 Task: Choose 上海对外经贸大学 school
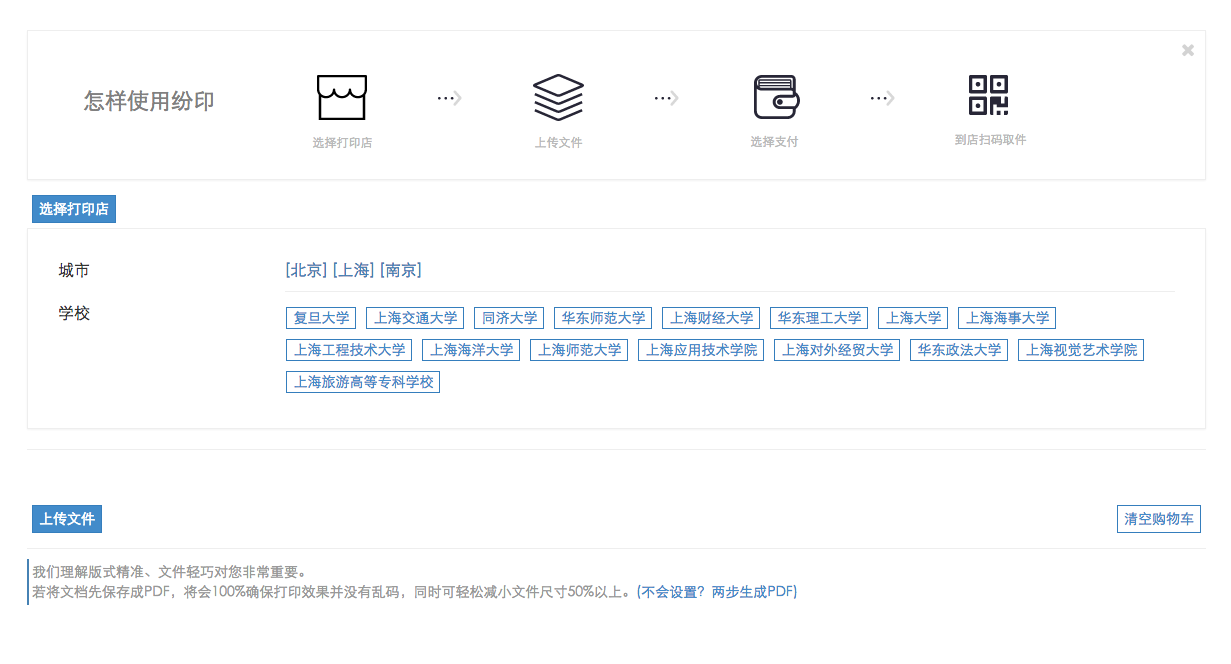coord(837,350)
